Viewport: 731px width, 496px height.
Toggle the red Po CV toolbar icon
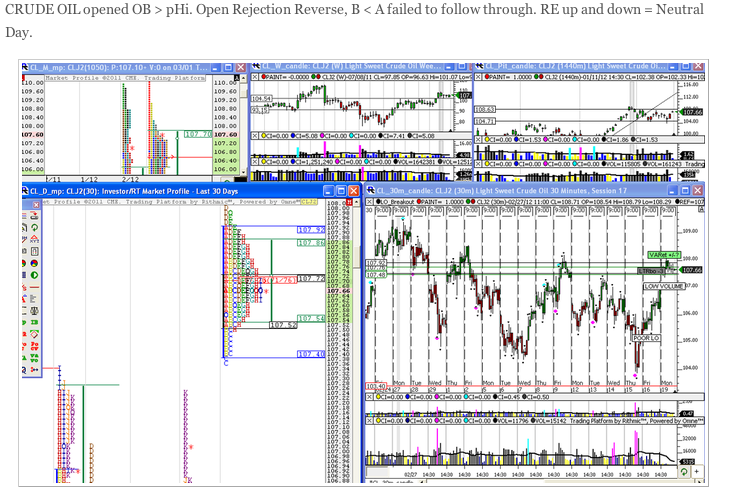click(34, 346)
